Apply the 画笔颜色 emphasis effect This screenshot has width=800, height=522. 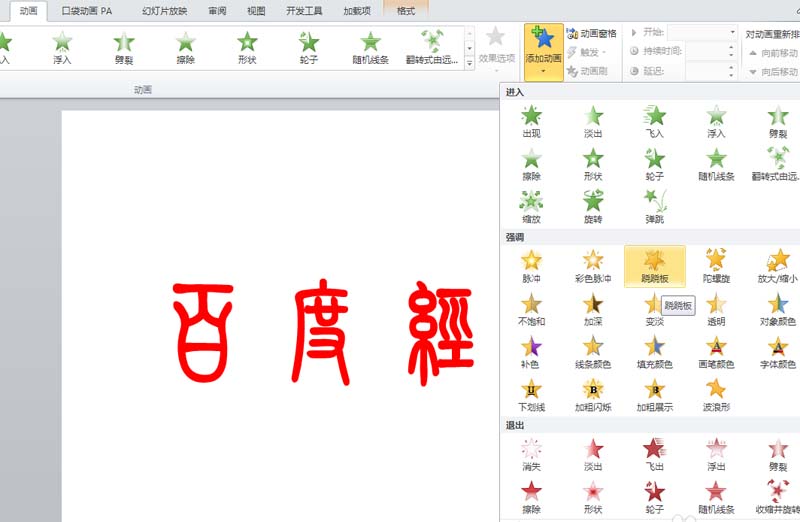(x=716, y=353)
